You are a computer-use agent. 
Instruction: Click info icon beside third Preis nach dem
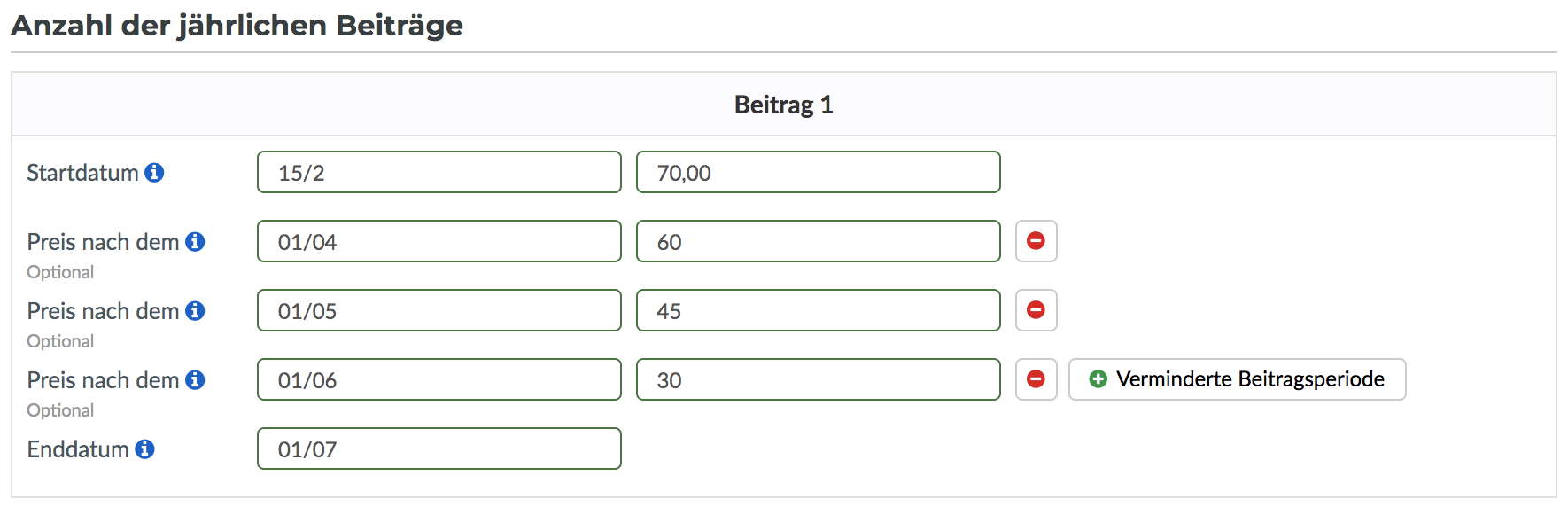pos(195,379)
